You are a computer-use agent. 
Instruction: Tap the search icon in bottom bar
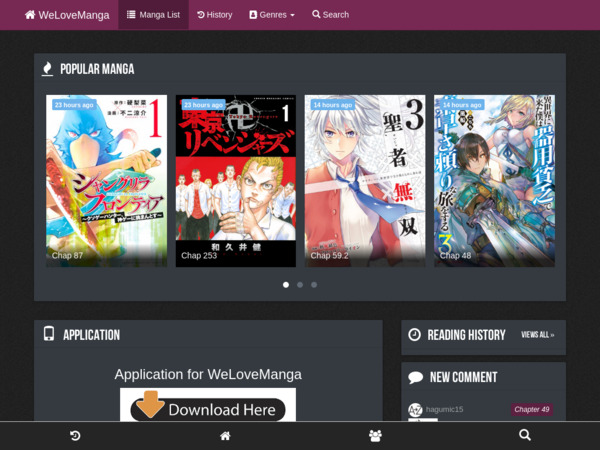tap(525, 435)
